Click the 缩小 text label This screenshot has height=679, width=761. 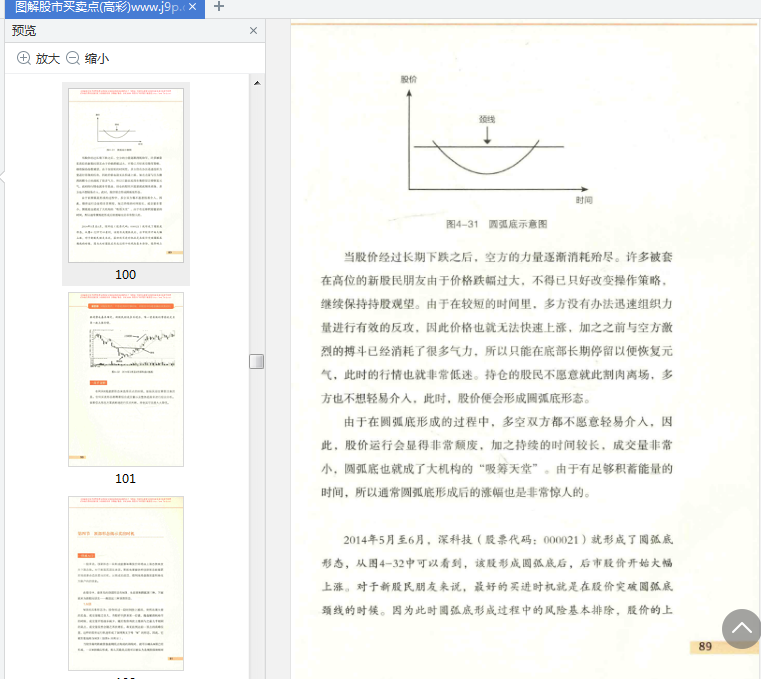tap(97, 59)
